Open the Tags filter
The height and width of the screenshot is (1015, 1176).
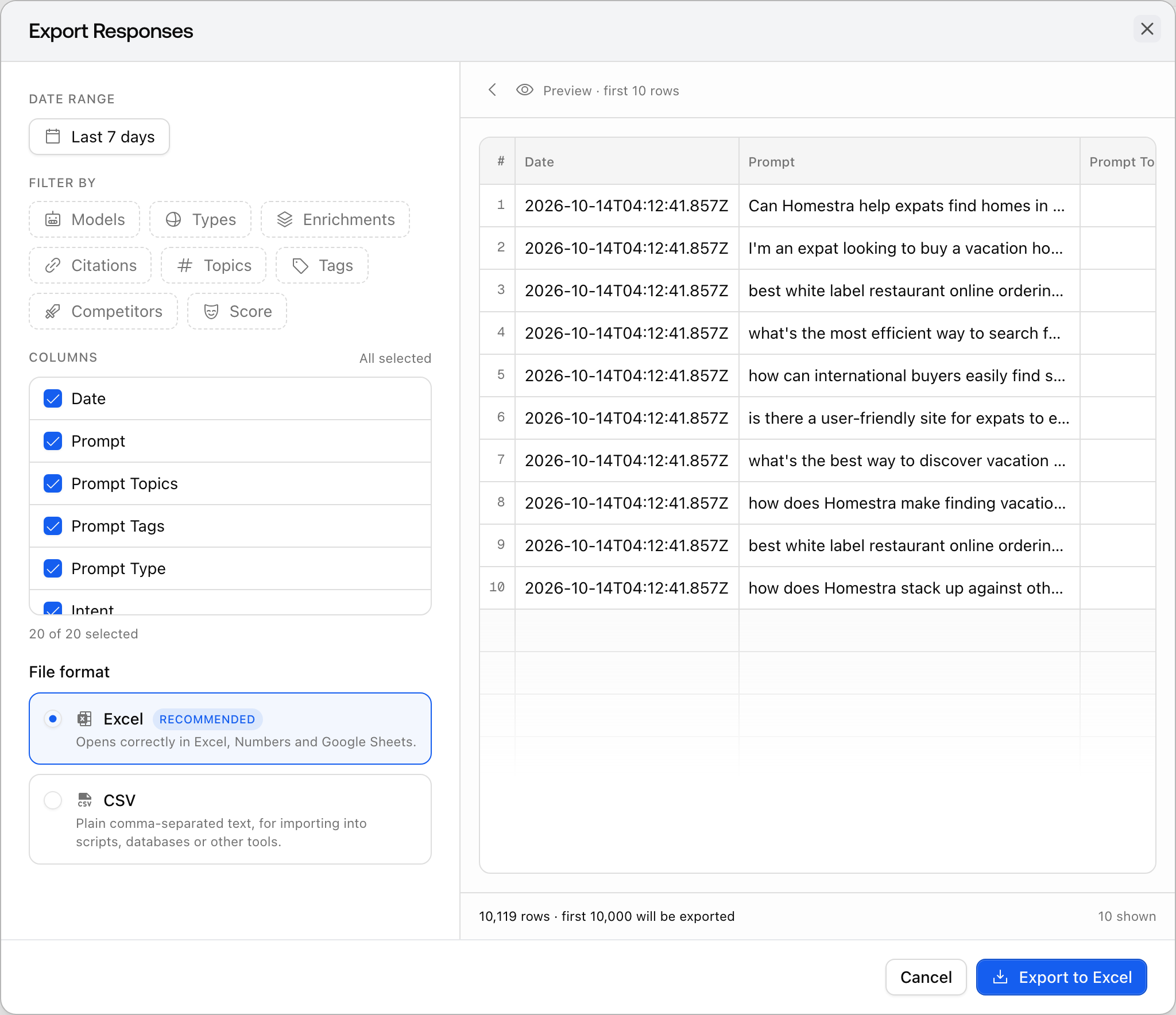[x=322, y=265]
